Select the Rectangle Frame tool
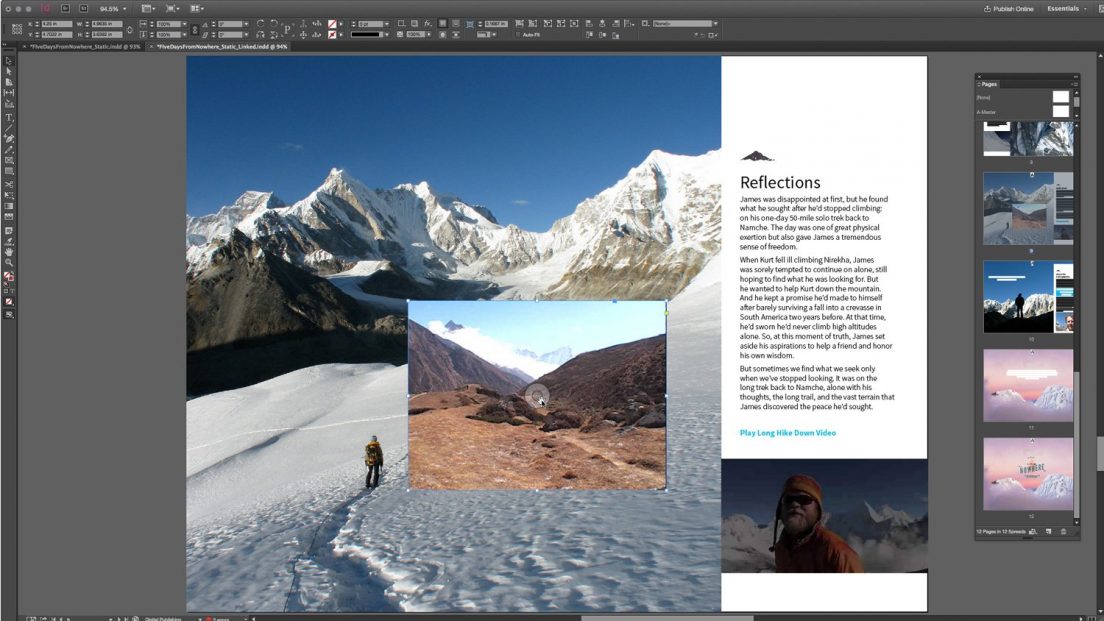Image resolution: width=1104 pixels, height=621 pixels. tap(9, 160)
